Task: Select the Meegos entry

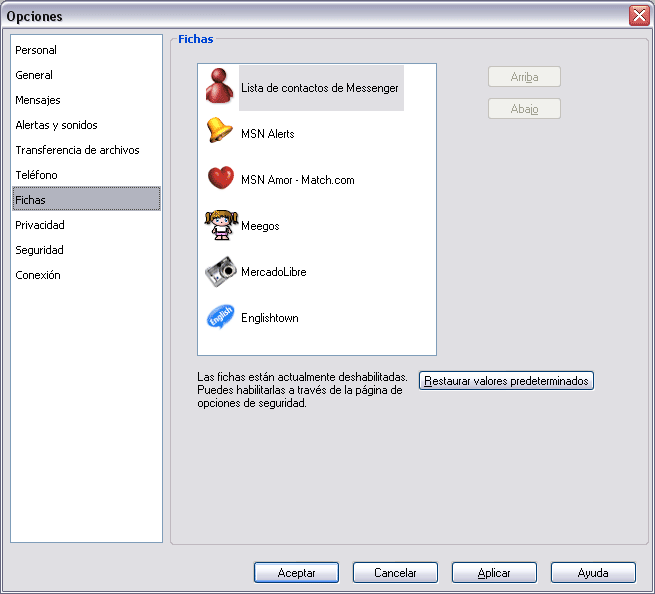Action: point(260,226)
